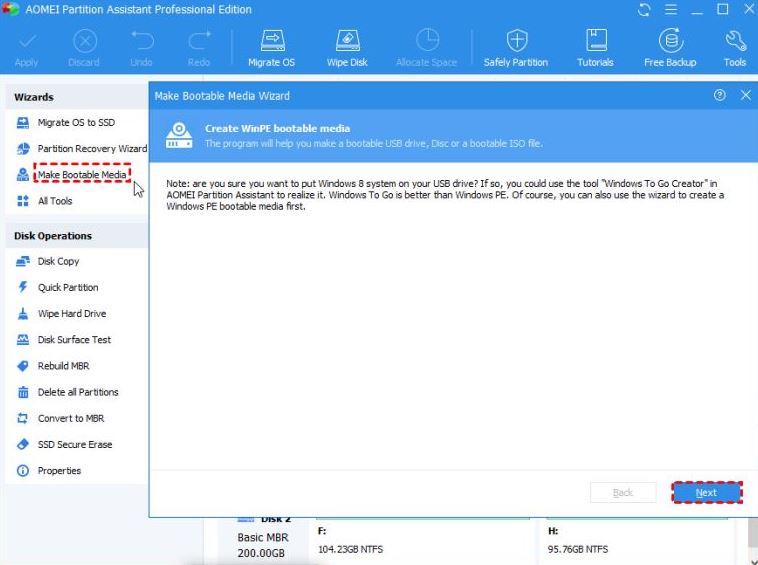The image size is (758, 565).
Task: Click the Back button in wizard
Action: pos(623,493)
